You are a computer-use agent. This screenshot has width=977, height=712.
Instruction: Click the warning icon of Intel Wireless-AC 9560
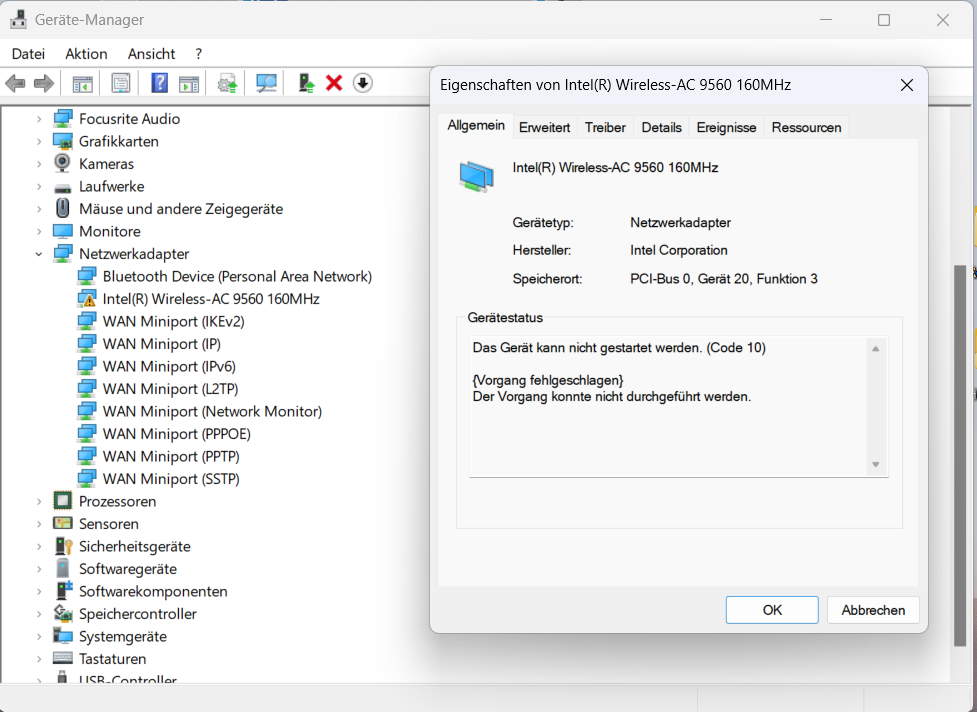[87, 299]
